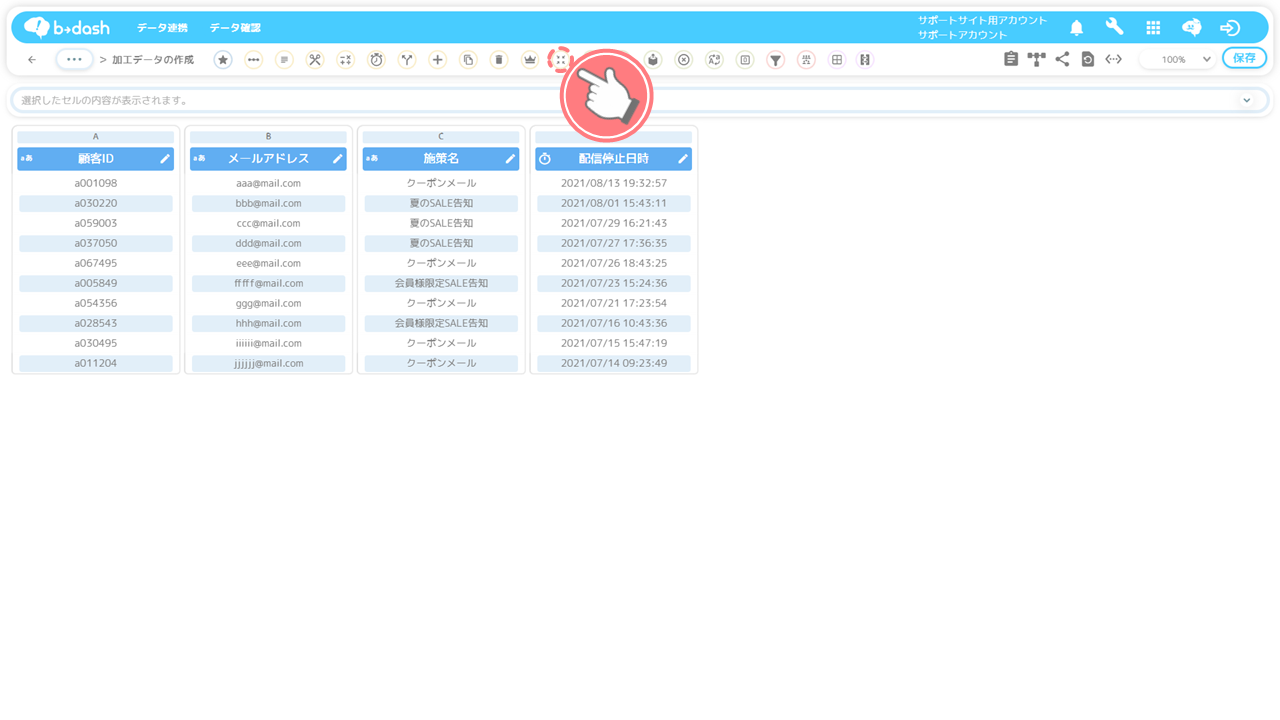
Task: Click the square frame toolbar icon
Action: click(745, 60)
